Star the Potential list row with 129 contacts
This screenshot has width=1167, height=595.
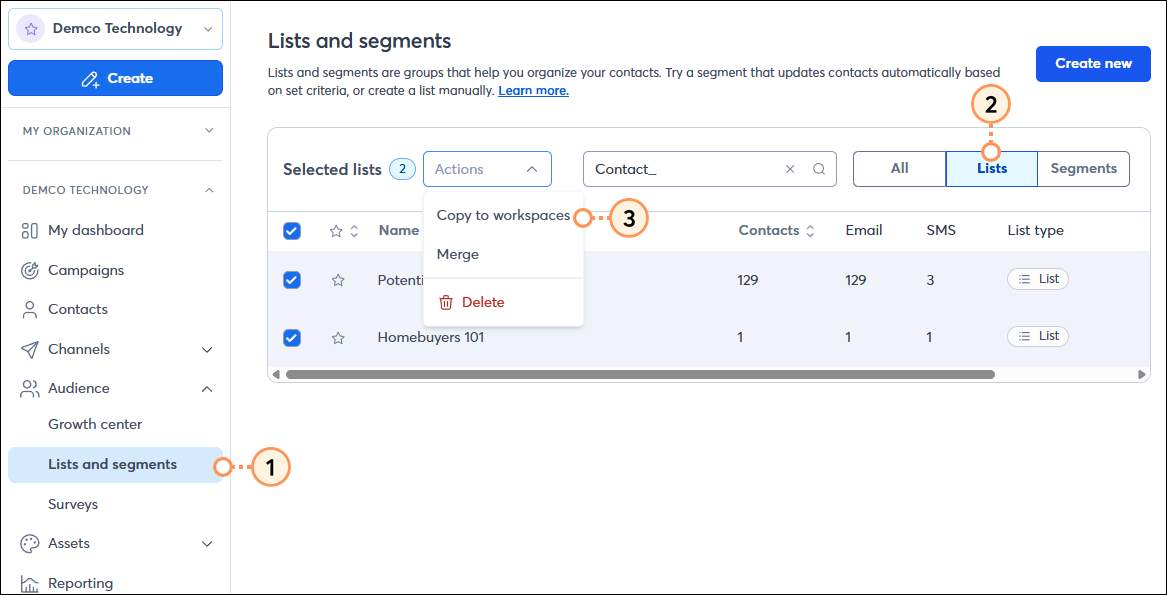click(338, 280)
